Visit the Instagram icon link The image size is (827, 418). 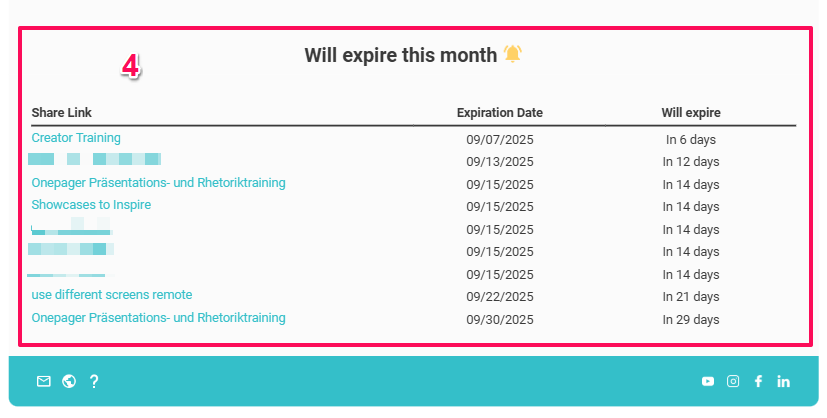click(x=733, y=381)
